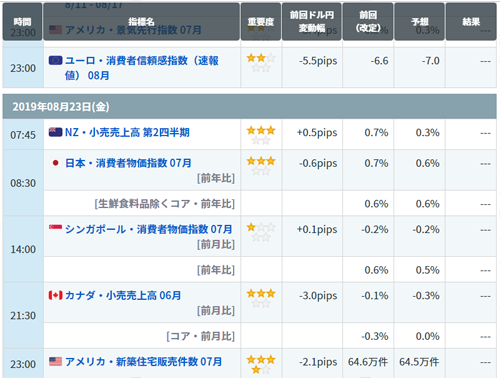Click the 指標名 column header
This screenshot has height=378, width=500.
click(x=141, y=22)
